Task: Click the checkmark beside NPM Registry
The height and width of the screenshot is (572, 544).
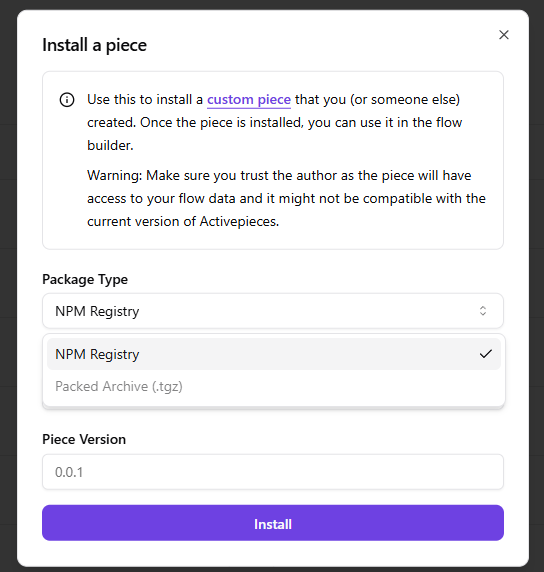Action: [x=486, y=354]
